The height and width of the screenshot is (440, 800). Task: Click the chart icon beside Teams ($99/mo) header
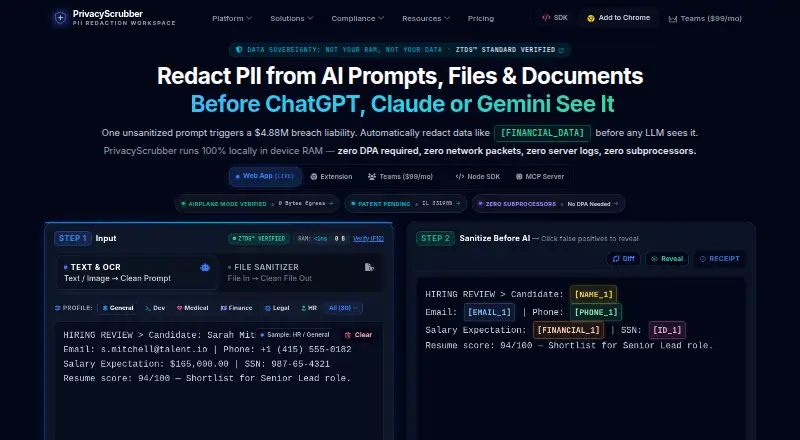pos(673,18)
